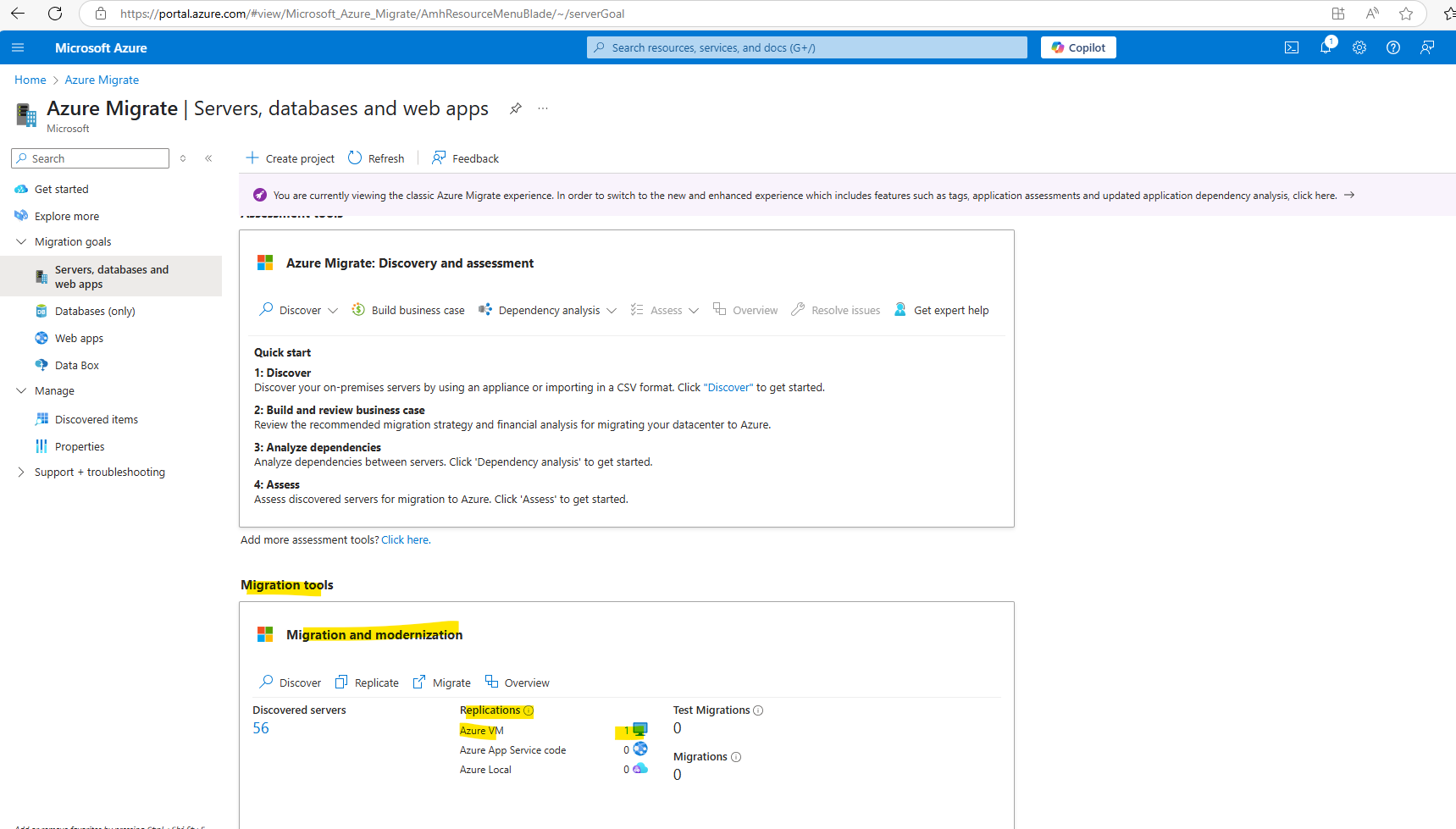Click Refresh in the command bar
The width and height of the screenshot is (1456, 829).
tap(376, 158)
